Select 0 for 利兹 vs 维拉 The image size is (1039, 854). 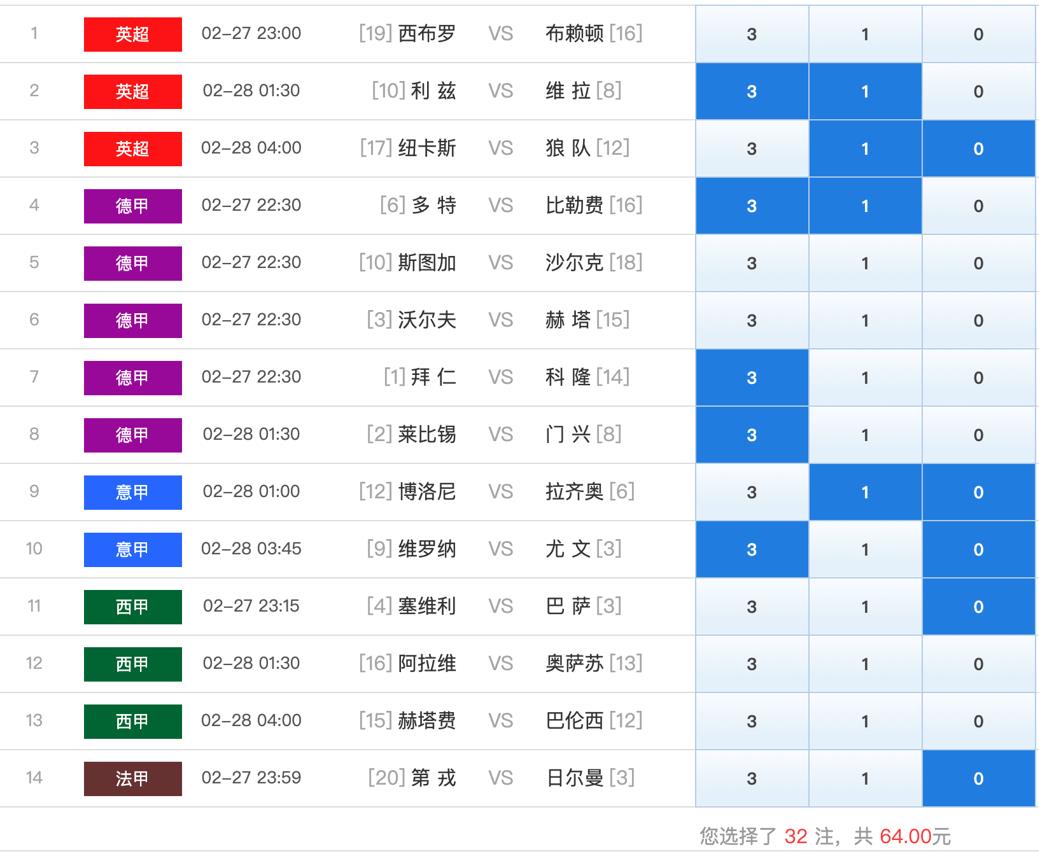coord(979,91)
